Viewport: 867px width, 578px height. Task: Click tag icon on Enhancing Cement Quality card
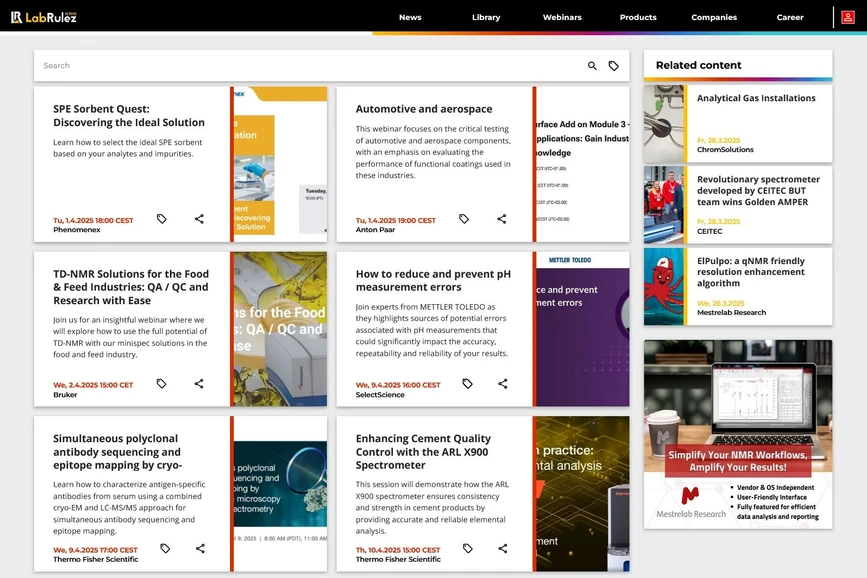coord(468,548)
